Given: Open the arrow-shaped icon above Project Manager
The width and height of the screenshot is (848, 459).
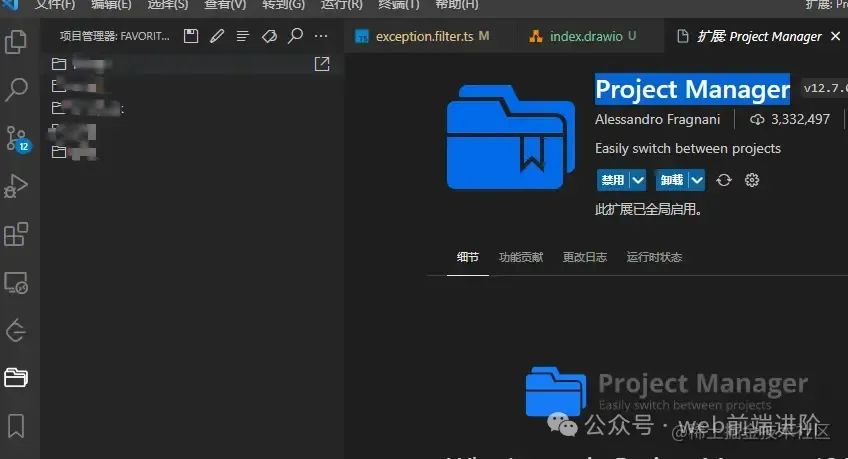Looking at the screenshot, I should point(16,330).
